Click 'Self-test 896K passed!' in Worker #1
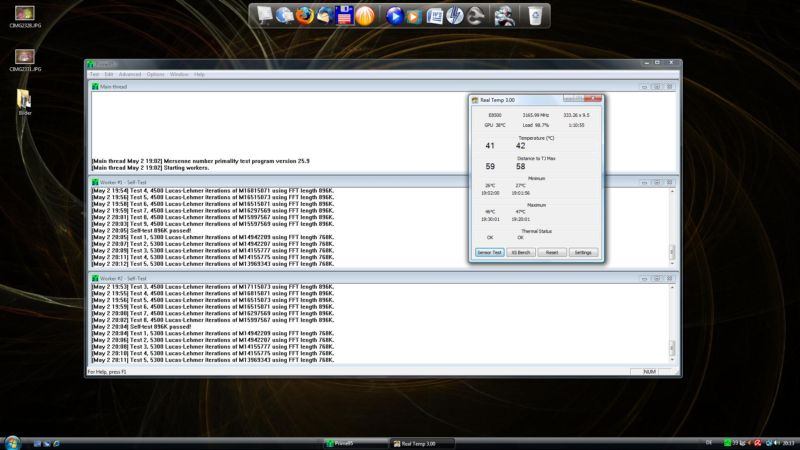This screenshot has width=800, height=450. (x=161, y=231)
